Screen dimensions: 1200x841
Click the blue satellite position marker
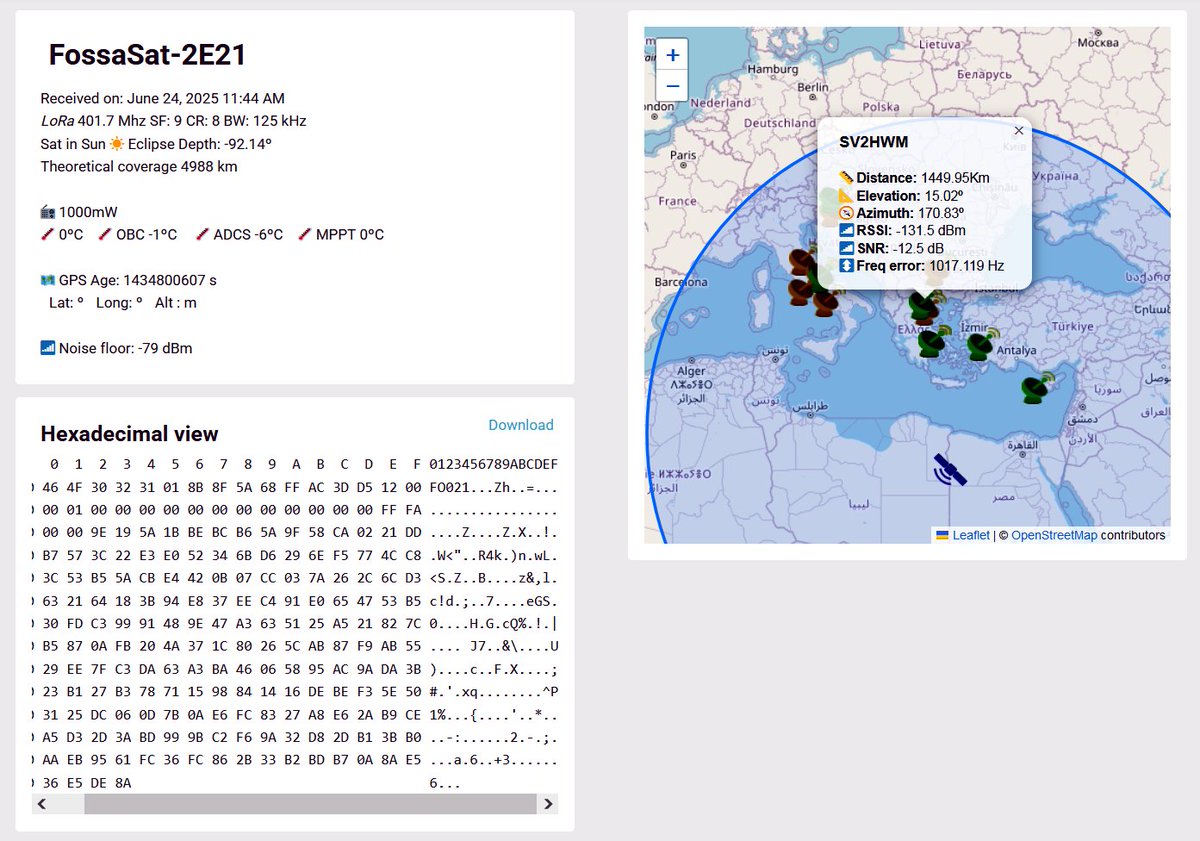tap(949, 469)
